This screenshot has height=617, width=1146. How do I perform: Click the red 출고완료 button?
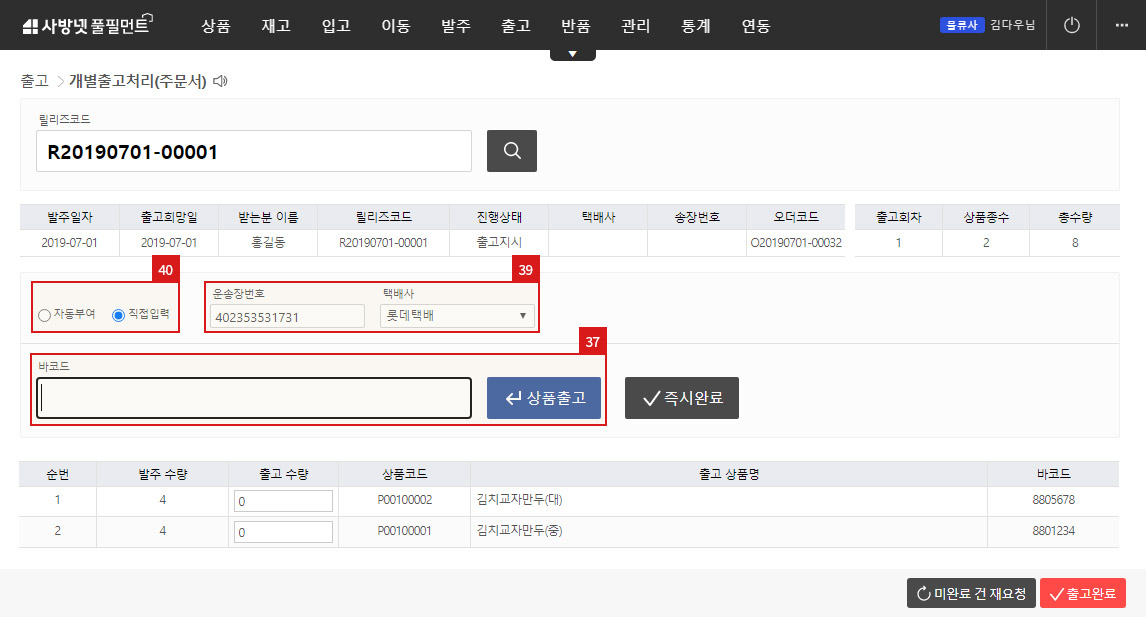click(1083, 592)
